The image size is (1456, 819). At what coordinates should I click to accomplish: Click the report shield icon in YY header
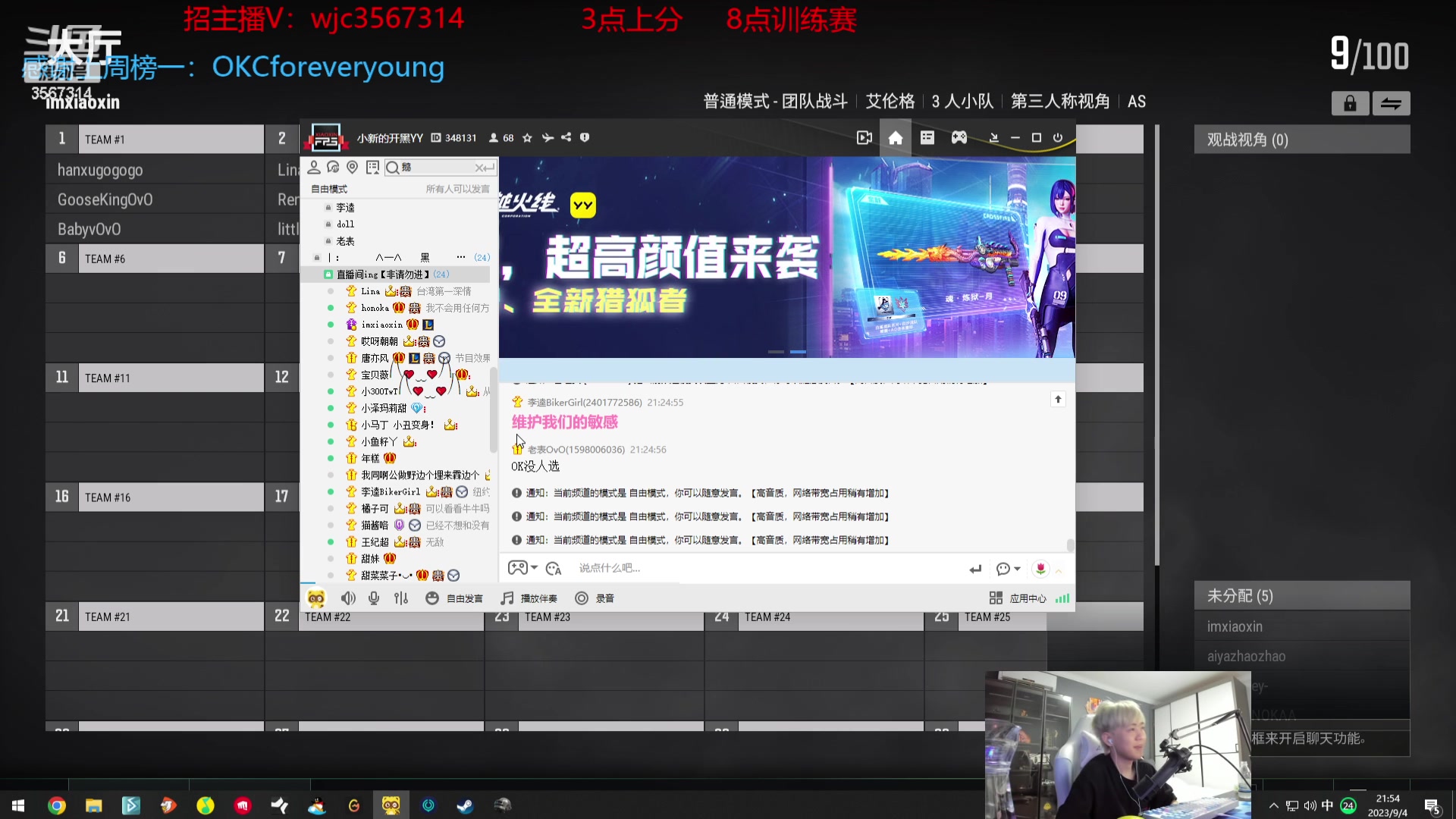coord(585,138)
